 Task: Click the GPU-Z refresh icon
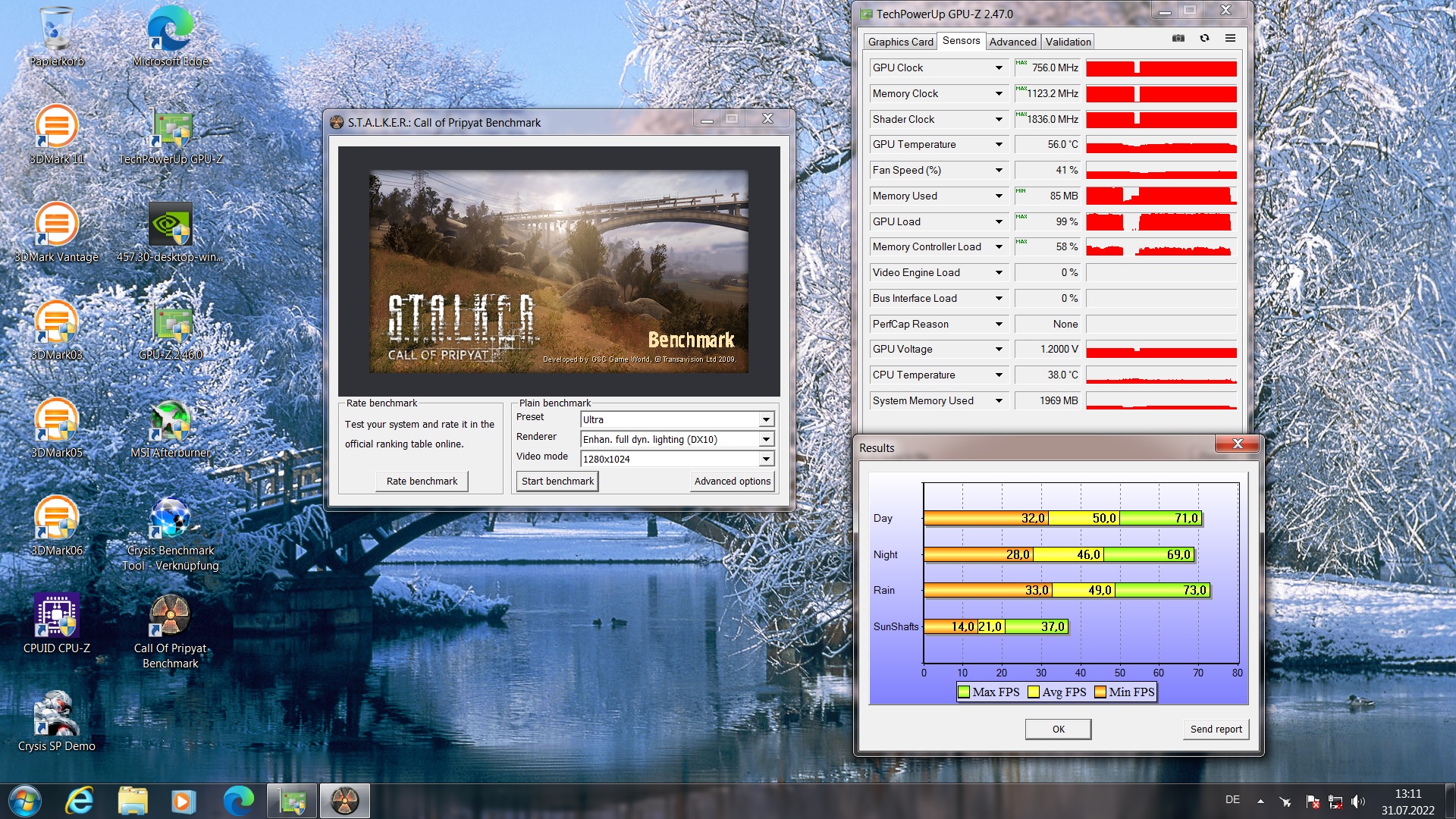(x=1204, y=38)
